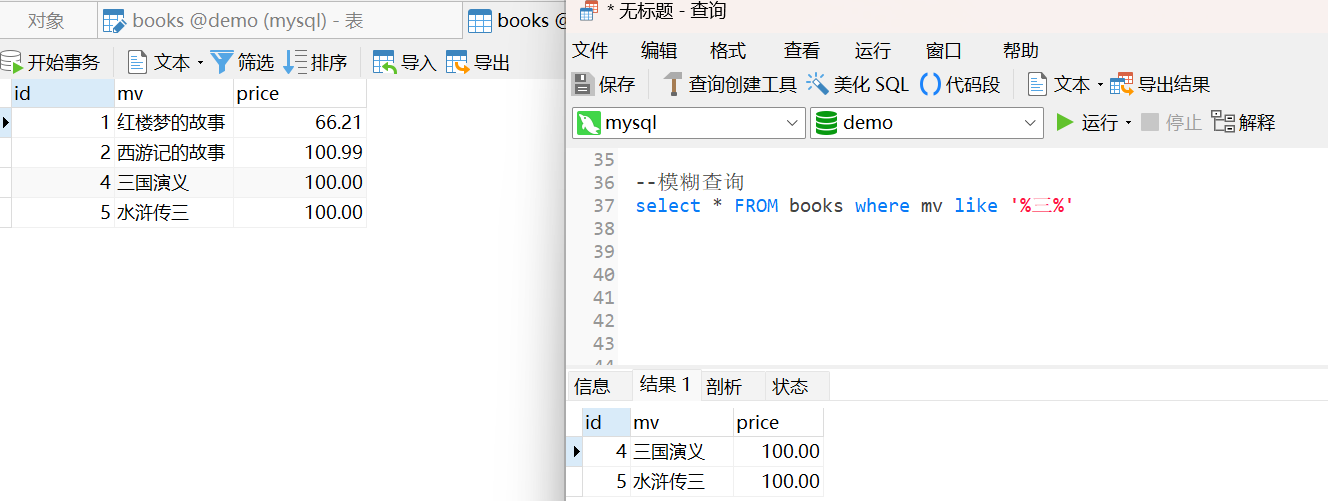
Task: Open the 编辑 menu
Action: [659, 50]
